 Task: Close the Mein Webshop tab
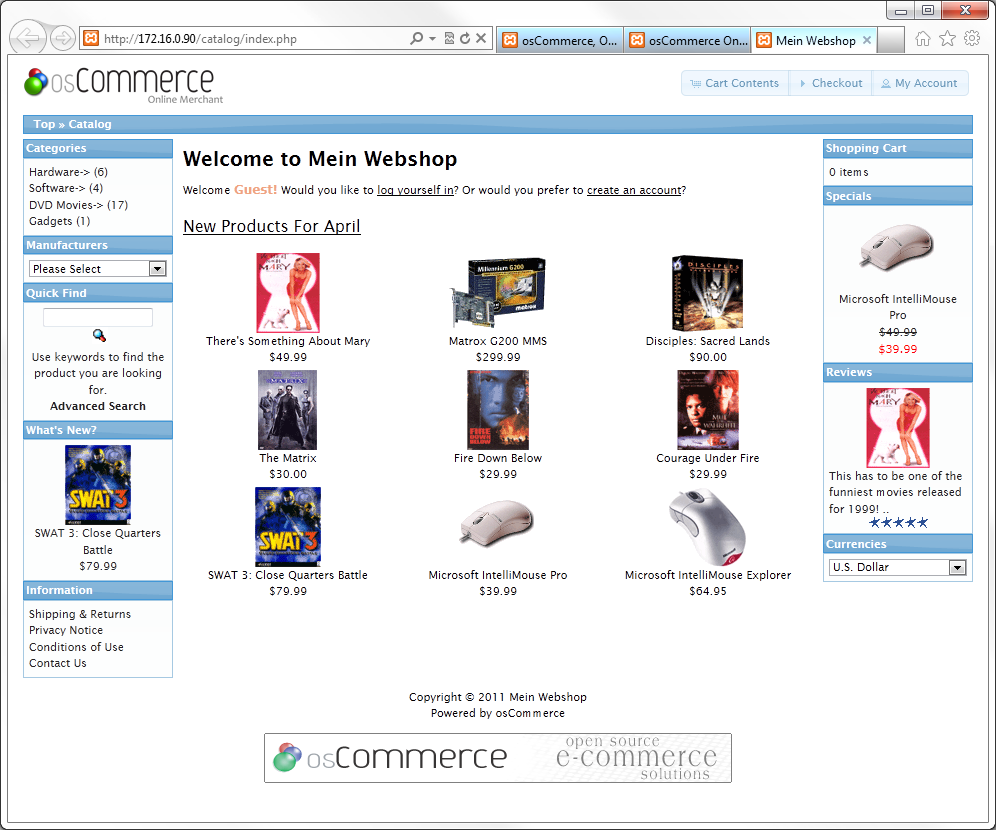point(866,40)
